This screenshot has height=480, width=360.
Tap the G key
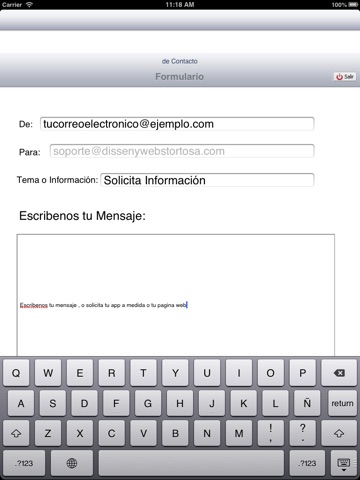point(148,403)
